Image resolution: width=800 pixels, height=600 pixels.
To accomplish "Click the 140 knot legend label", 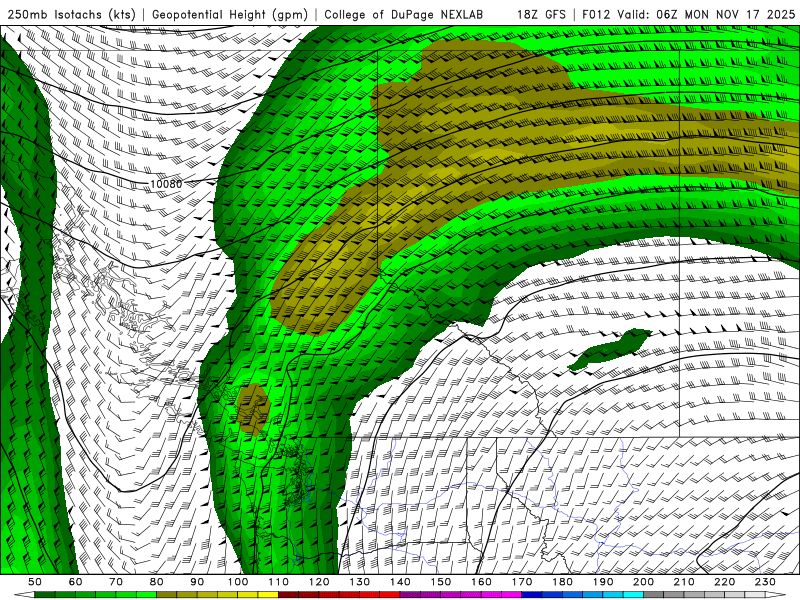I will click(401, 582).
